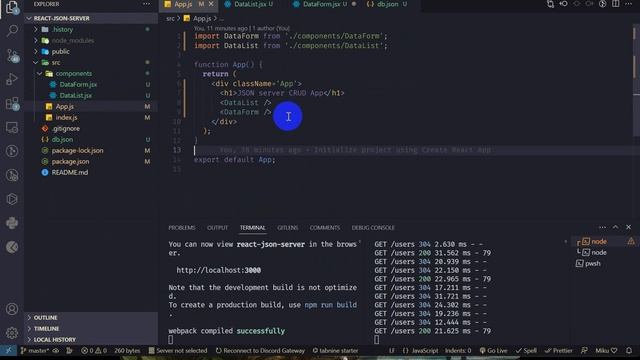The width and height of the screenshot is (640, 360).
Task: Split the editor to the right
Action: [616, 4]
